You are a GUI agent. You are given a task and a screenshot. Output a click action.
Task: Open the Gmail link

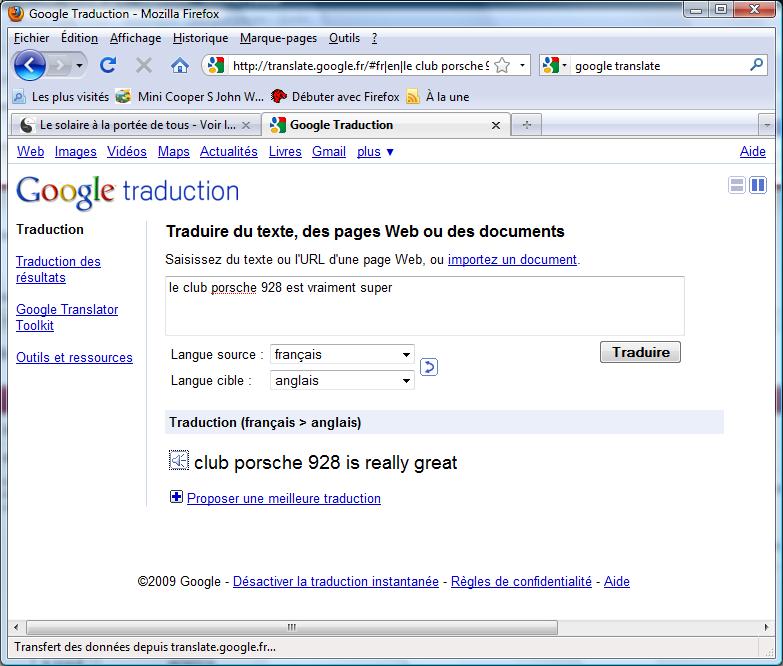(x=329, y=151)
